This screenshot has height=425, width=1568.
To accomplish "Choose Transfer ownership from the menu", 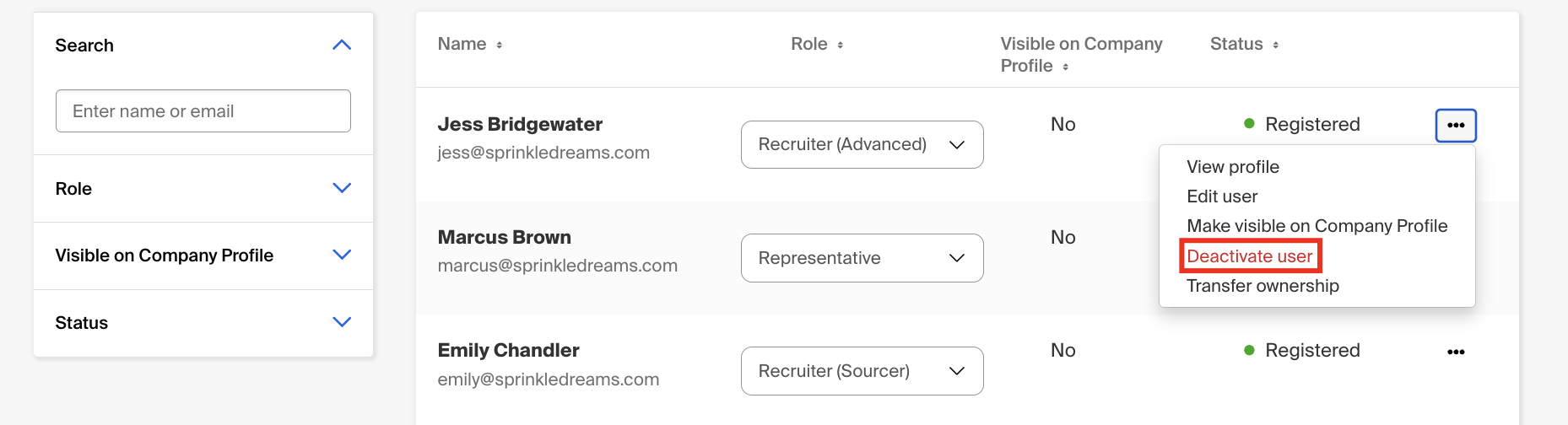I will pyautogui.click(x=1263, y=286).
